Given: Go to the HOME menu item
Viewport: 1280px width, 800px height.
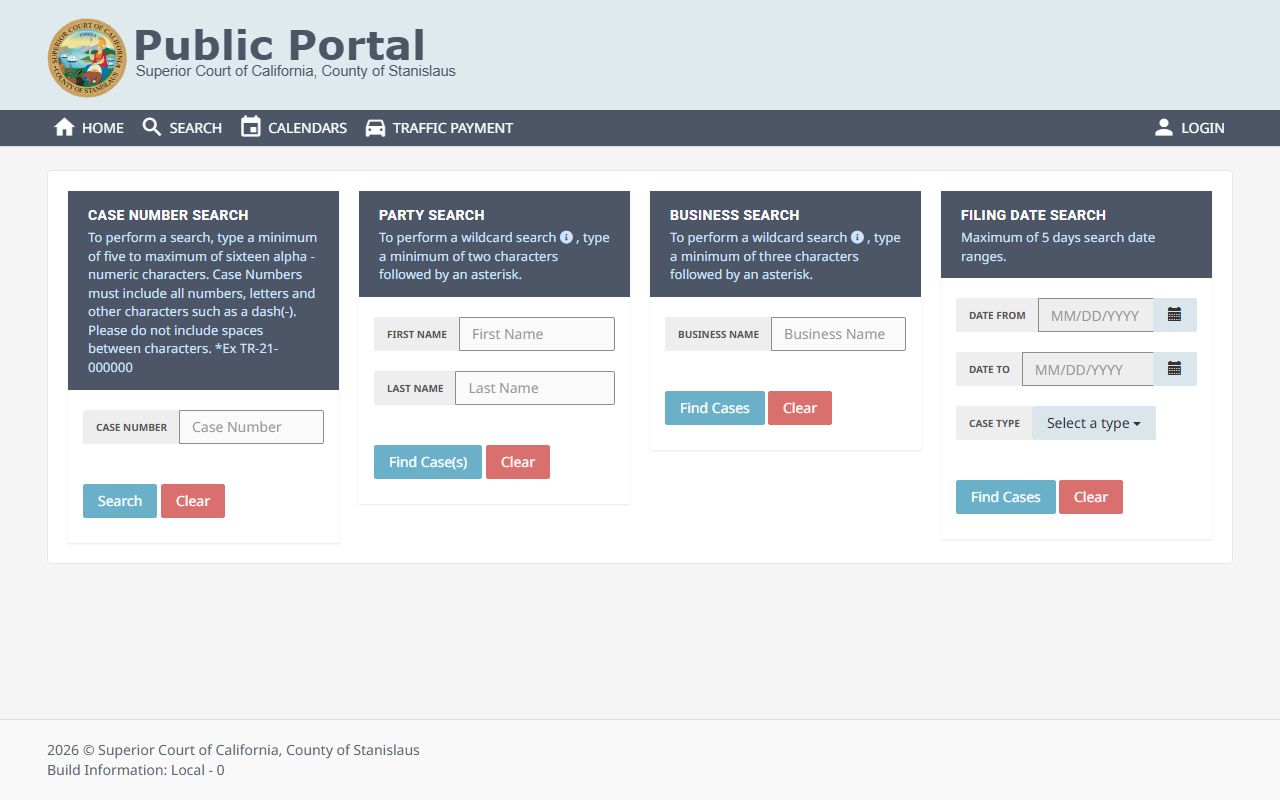Looking at the screenshot, I should tap(89, 128).
